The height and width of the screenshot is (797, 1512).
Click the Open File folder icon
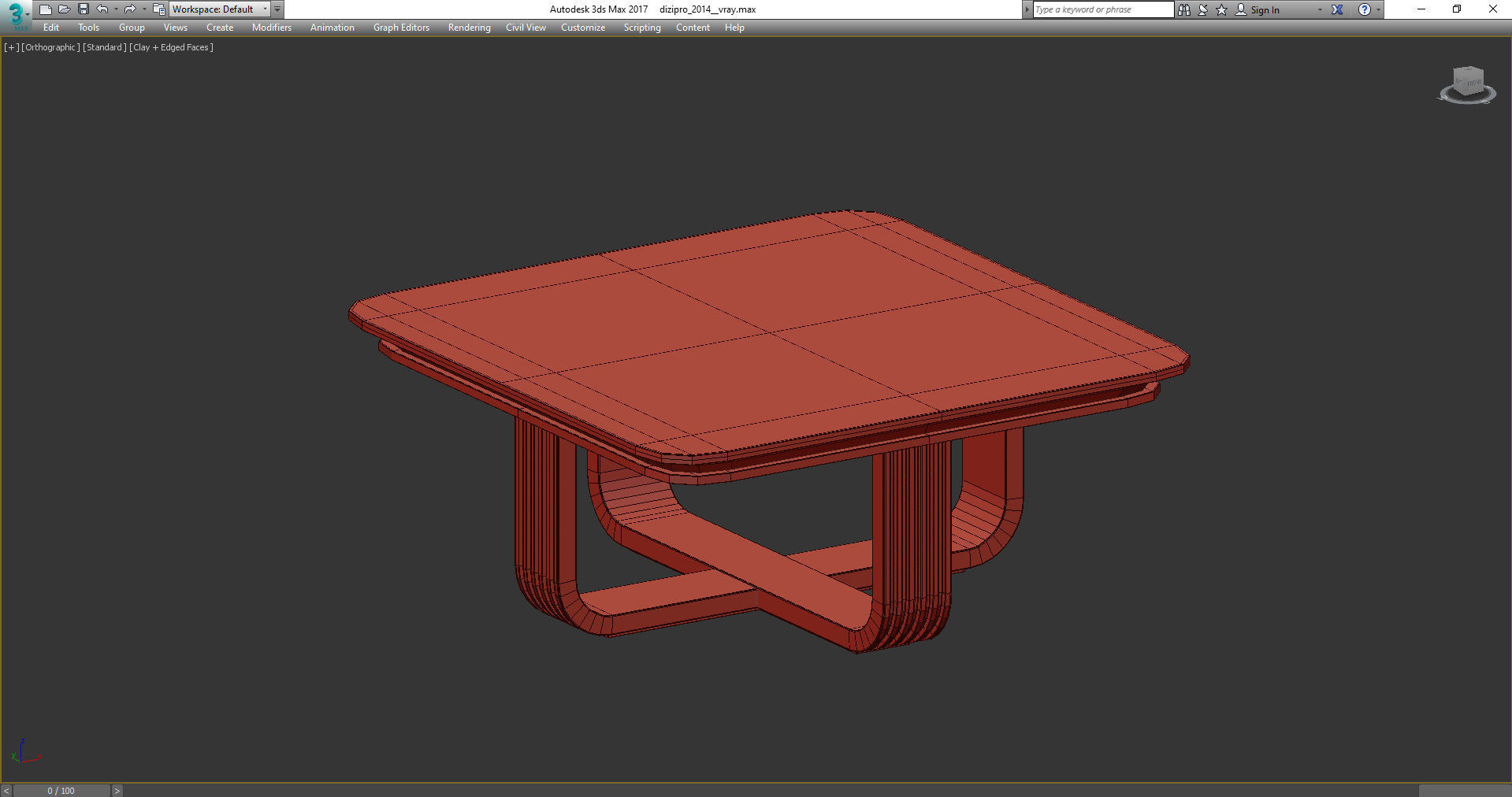click(65, 9)
